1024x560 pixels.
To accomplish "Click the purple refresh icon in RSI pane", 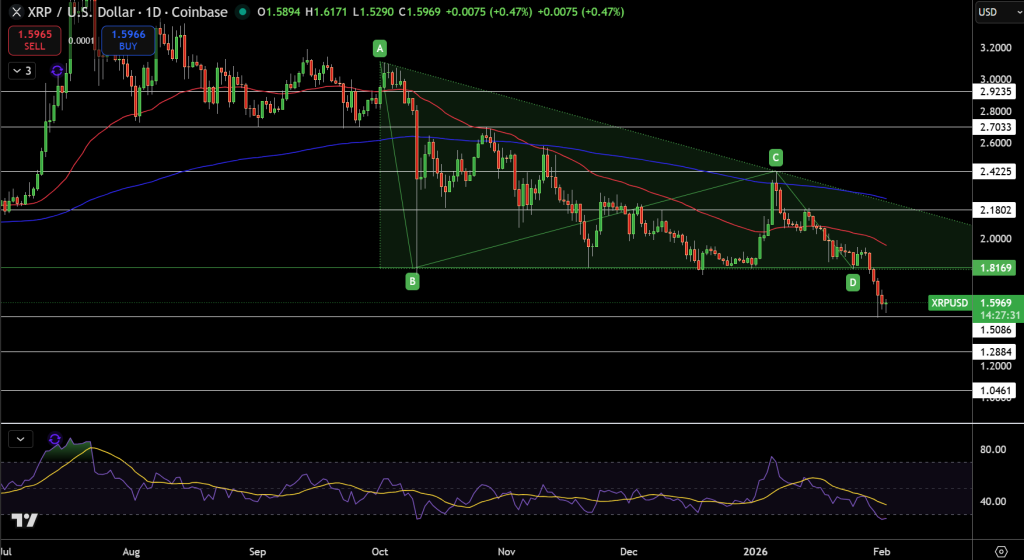I will click(x=55, y=439).
